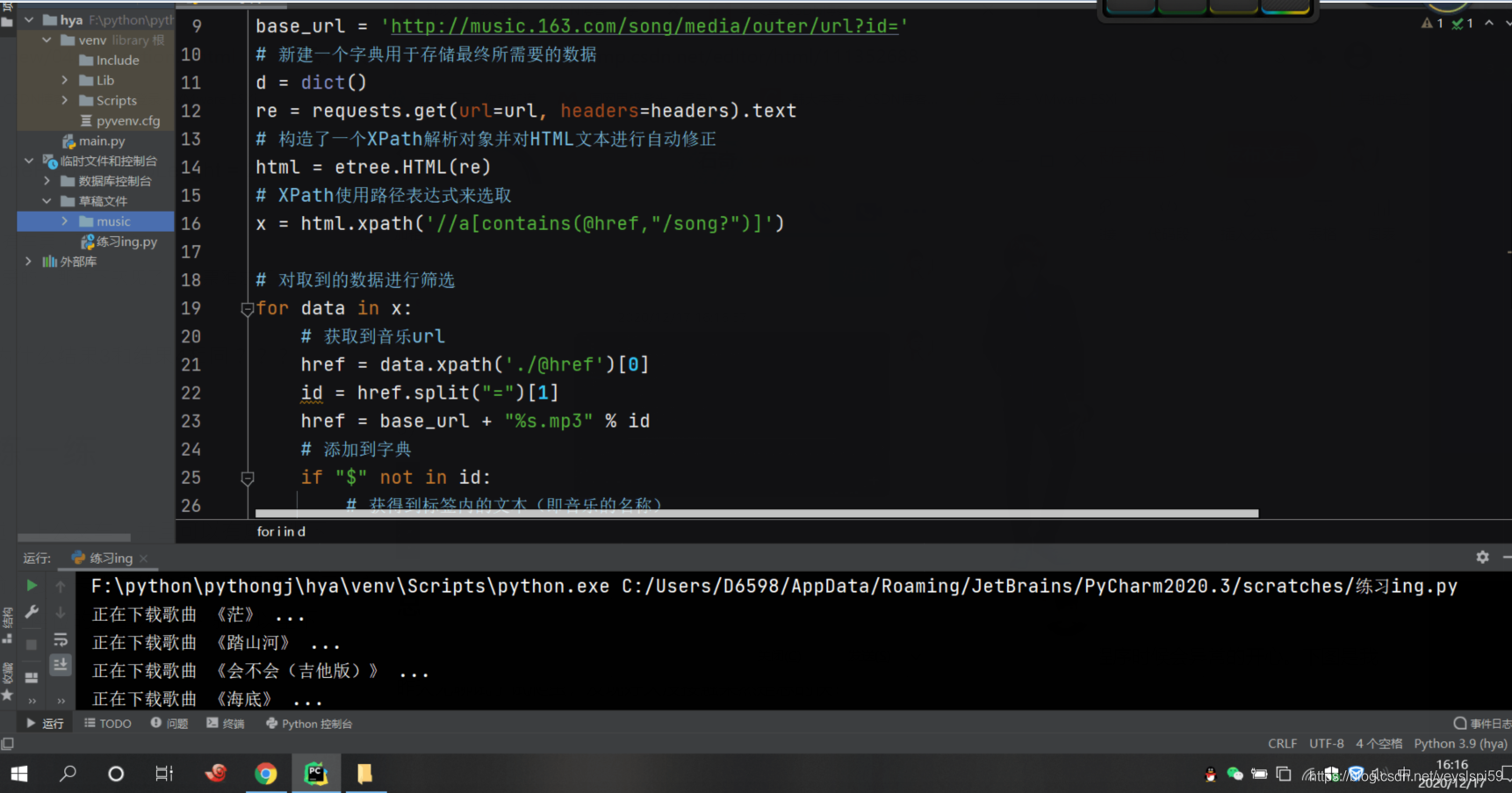The image size is (1512, 793).
Task: Collapse 草稿文件 folder
Action: coord(47,201)
